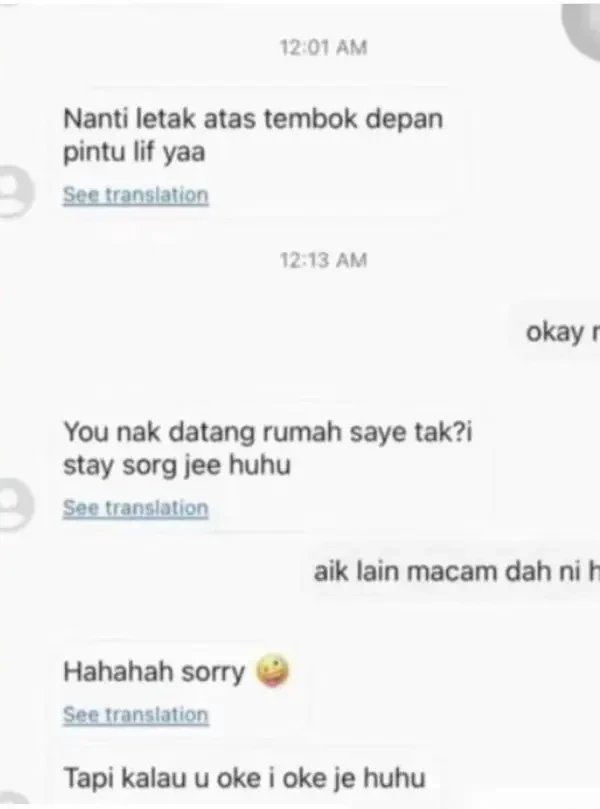Viewport: 600px width, 809px height.
Task: Tap the 'Tapi kalau u oke i oke je huhu' message
Action: pos(244,778)
